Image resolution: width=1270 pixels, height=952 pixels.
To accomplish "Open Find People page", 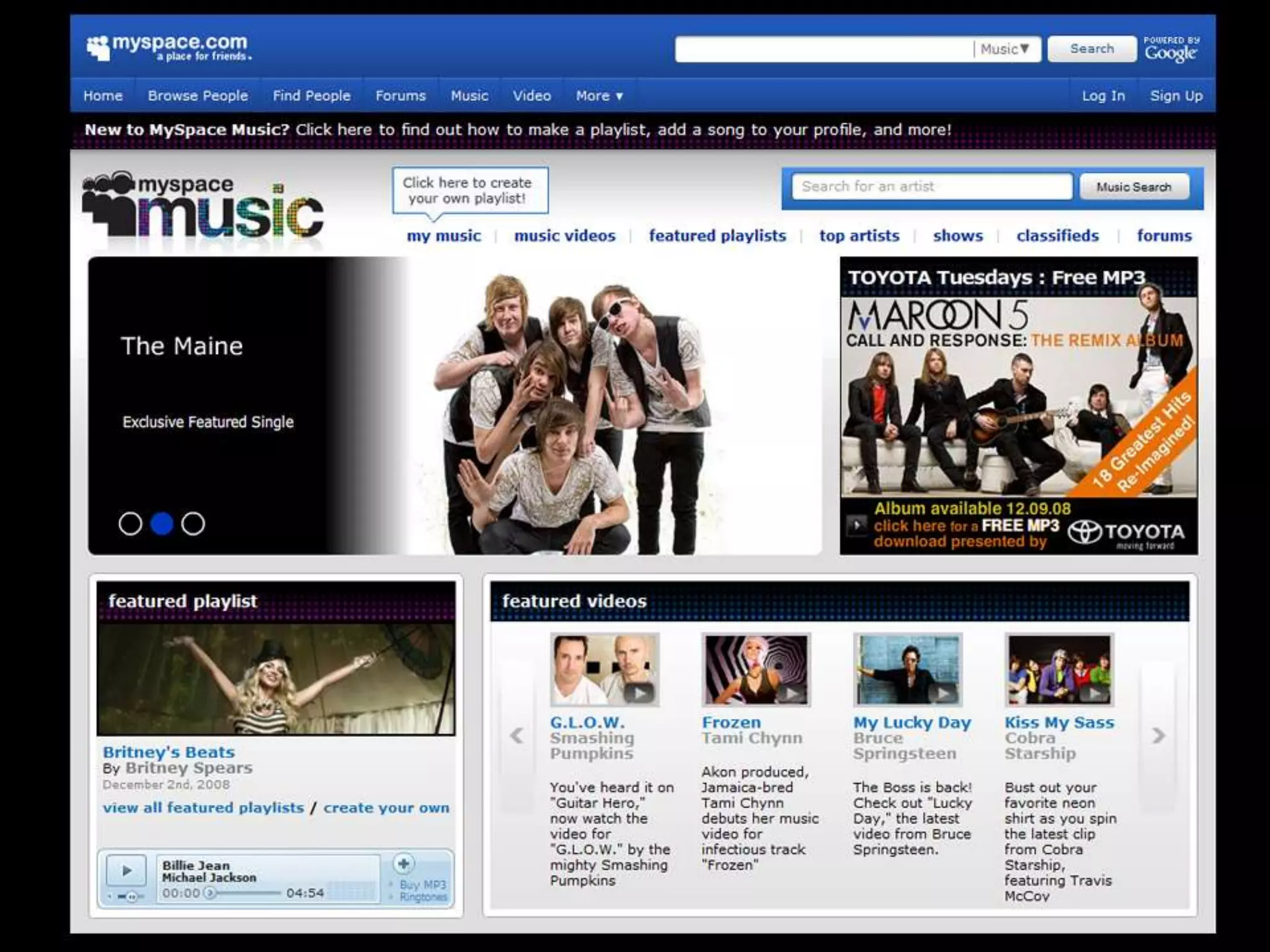I will coord(312,95).
